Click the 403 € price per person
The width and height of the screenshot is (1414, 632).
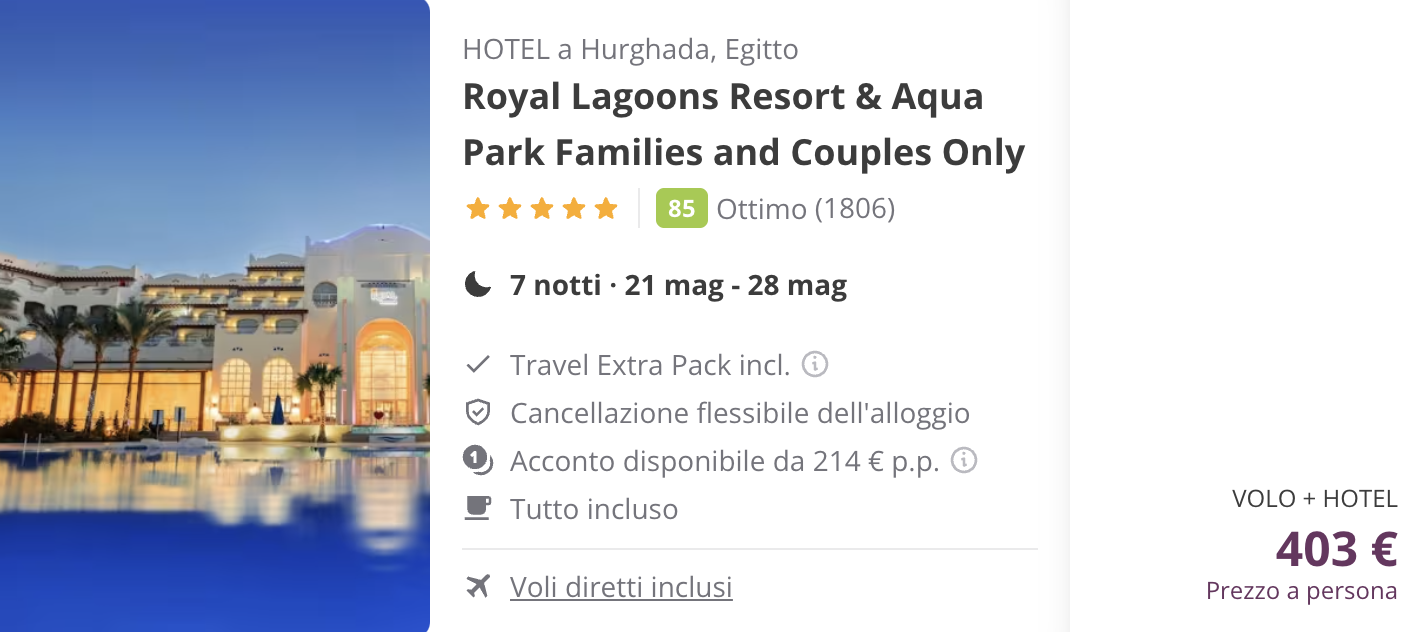[x=1336, y=548]
